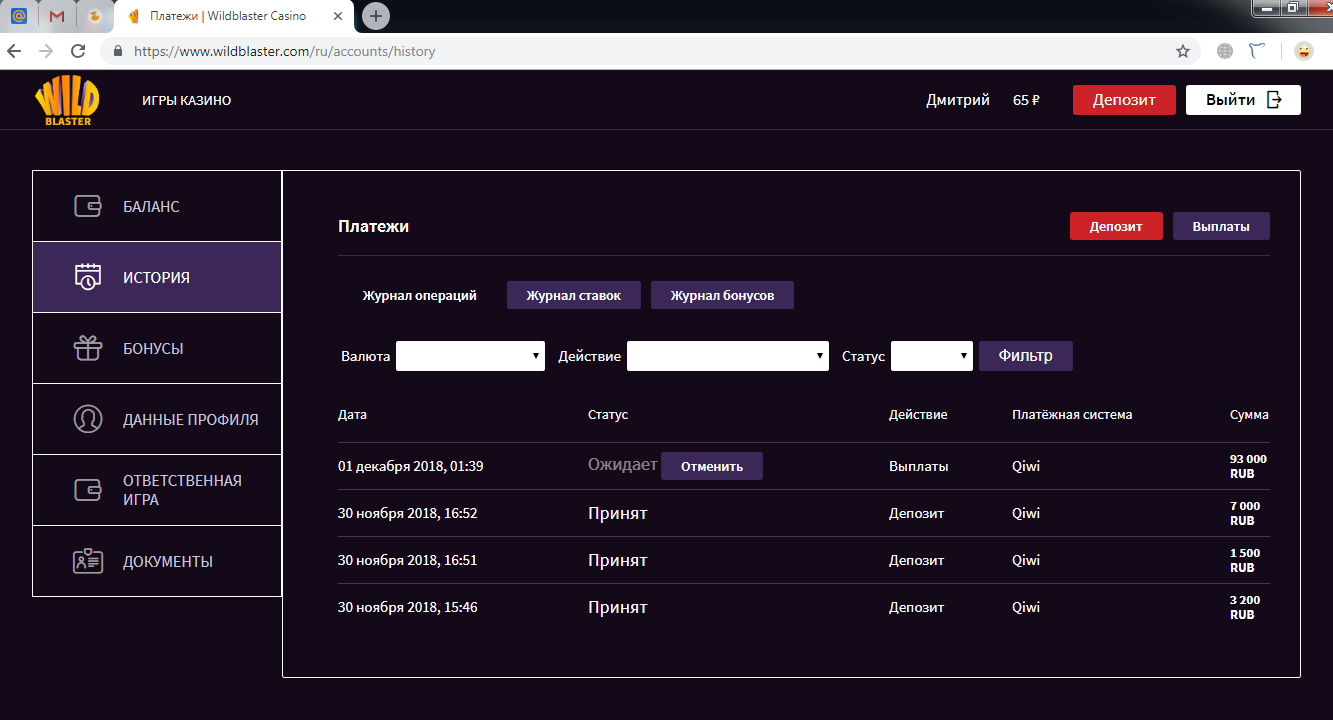
Task: Click the gift box icon next to Бонусы
Action: 88,348
